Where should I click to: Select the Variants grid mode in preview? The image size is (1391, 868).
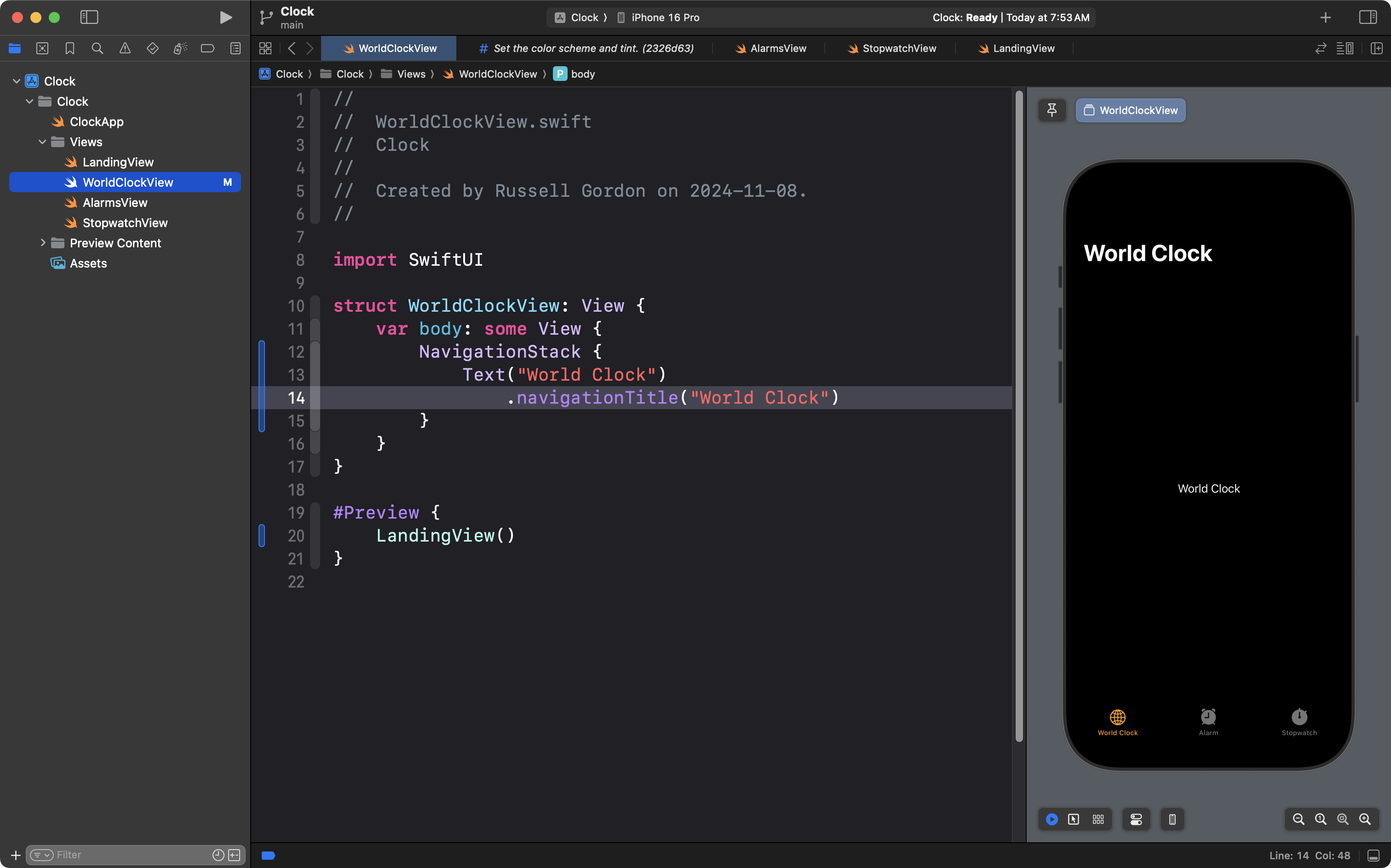point(1098,819)
